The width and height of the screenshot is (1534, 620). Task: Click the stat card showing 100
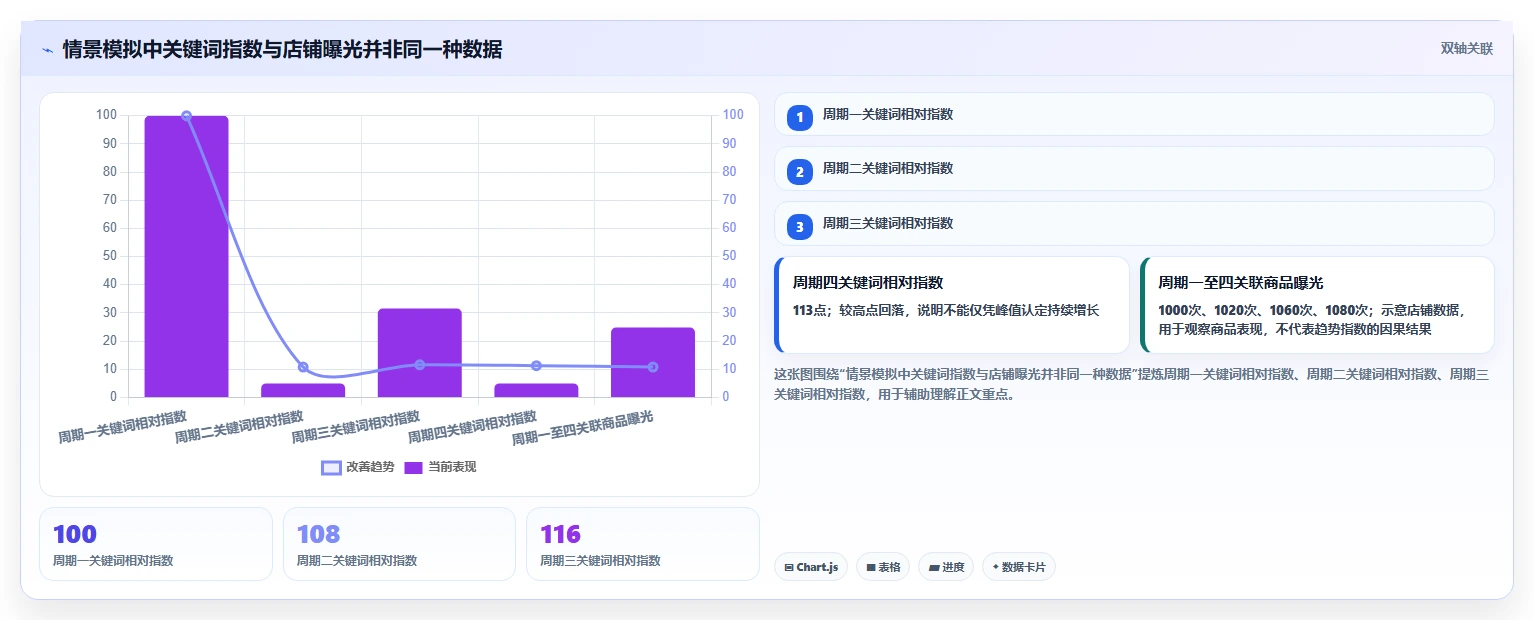[x=156, y=544]
